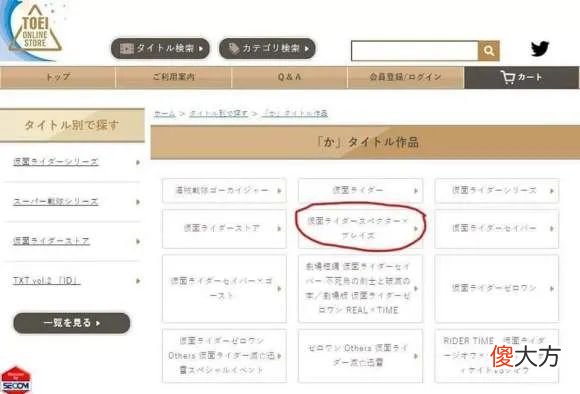Open the 劇場短編 仮面ライダーセイバー REAL×TIME tile
This screenshot has width=580, height=394.
pos(361,289)
